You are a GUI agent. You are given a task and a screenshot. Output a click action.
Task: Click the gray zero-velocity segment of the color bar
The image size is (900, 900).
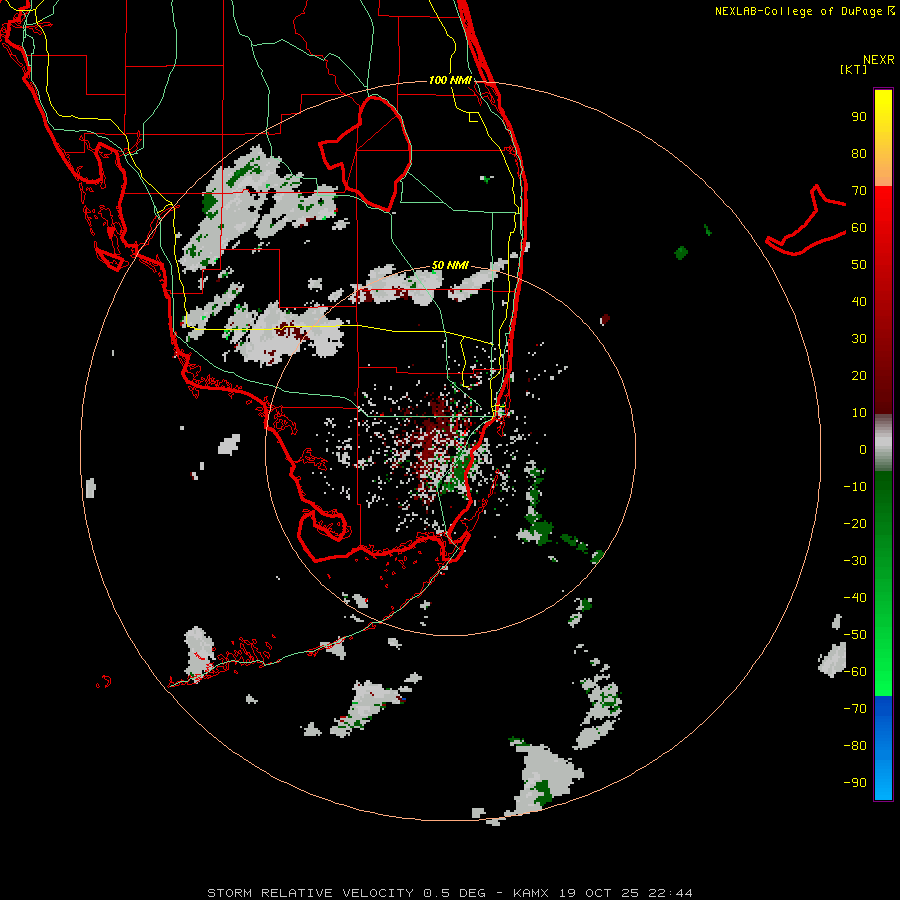883,443
